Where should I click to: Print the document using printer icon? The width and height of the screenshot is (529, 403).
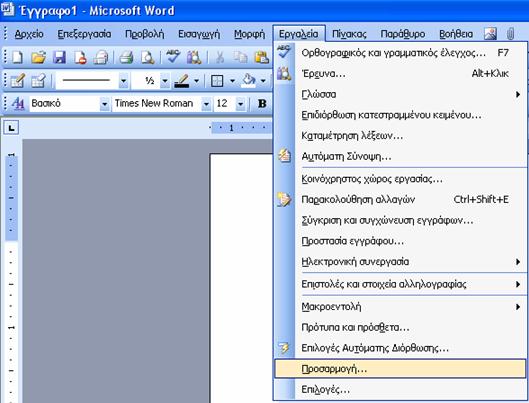(x=126, y=57)
